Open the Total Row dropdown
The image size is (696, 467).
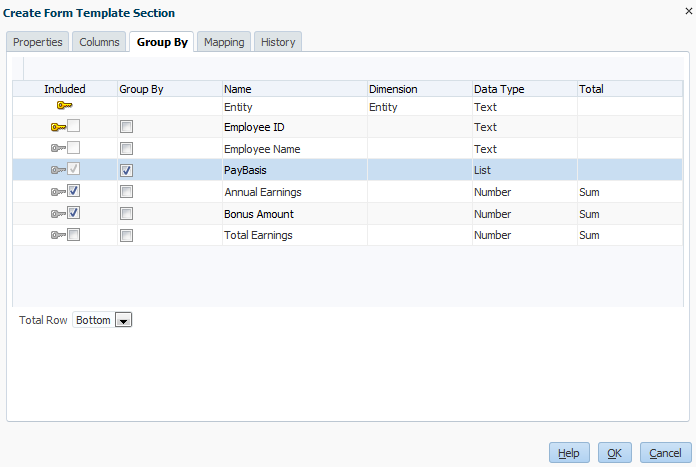(124, 320)
